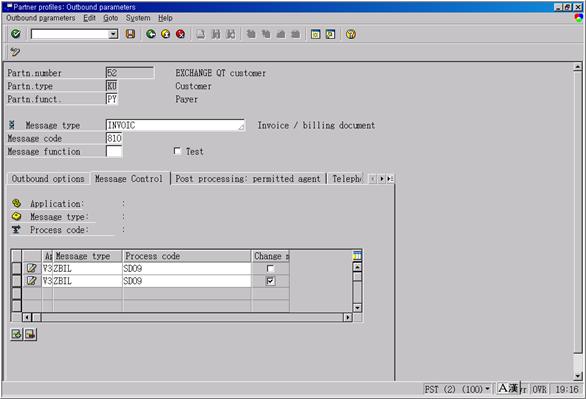
Task: Open the Edit menu
Action: (x=89, y=18)
